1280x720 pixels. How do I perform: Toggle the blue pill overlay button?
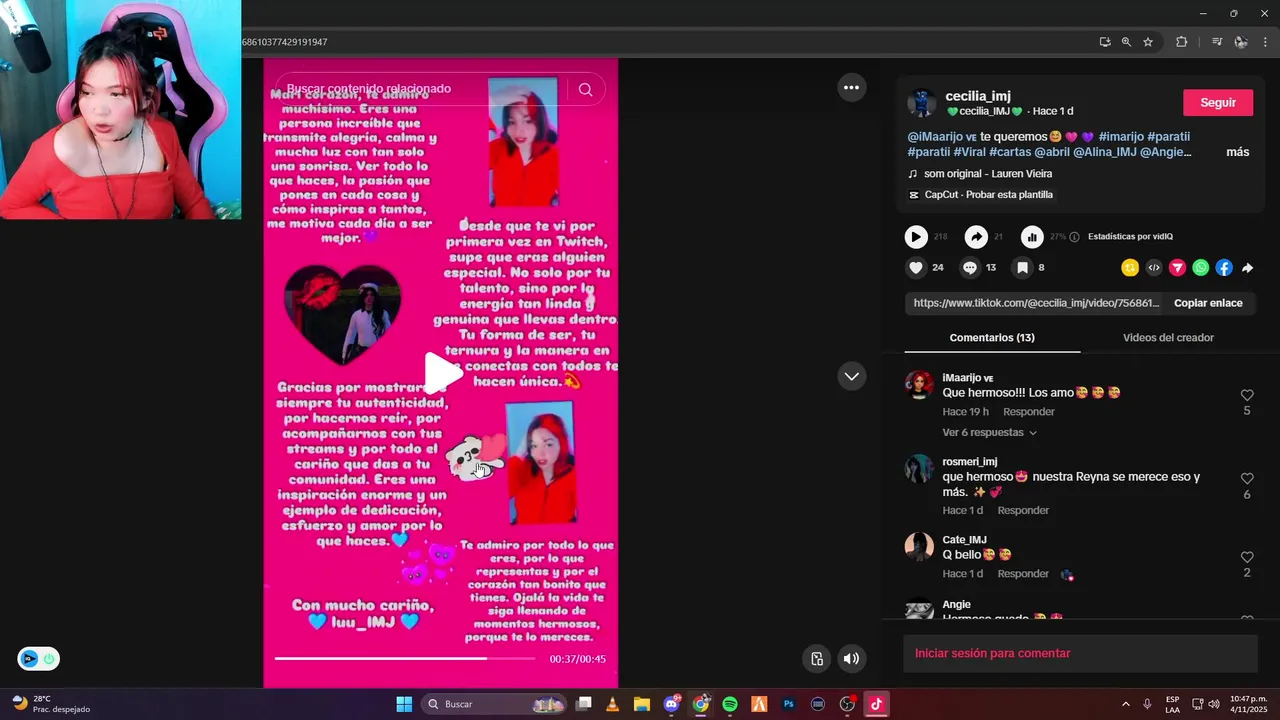point(38,659)
